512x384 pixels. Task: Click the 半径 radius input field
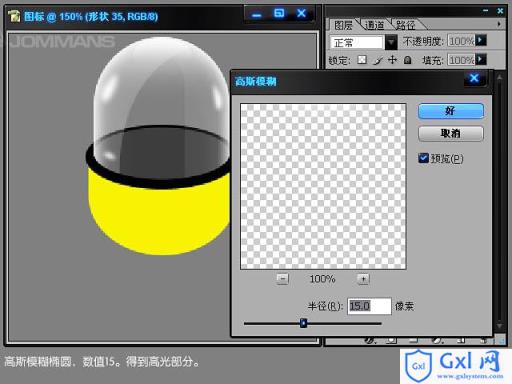click(369, 306)
